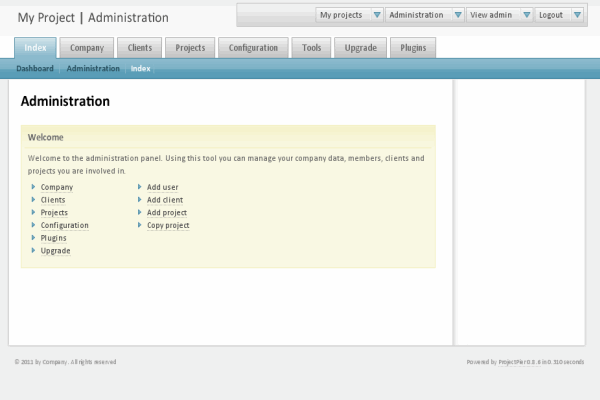This screenshot has width=600, height=400.
Task: Select the Projects tab
Action: point(190,48)
